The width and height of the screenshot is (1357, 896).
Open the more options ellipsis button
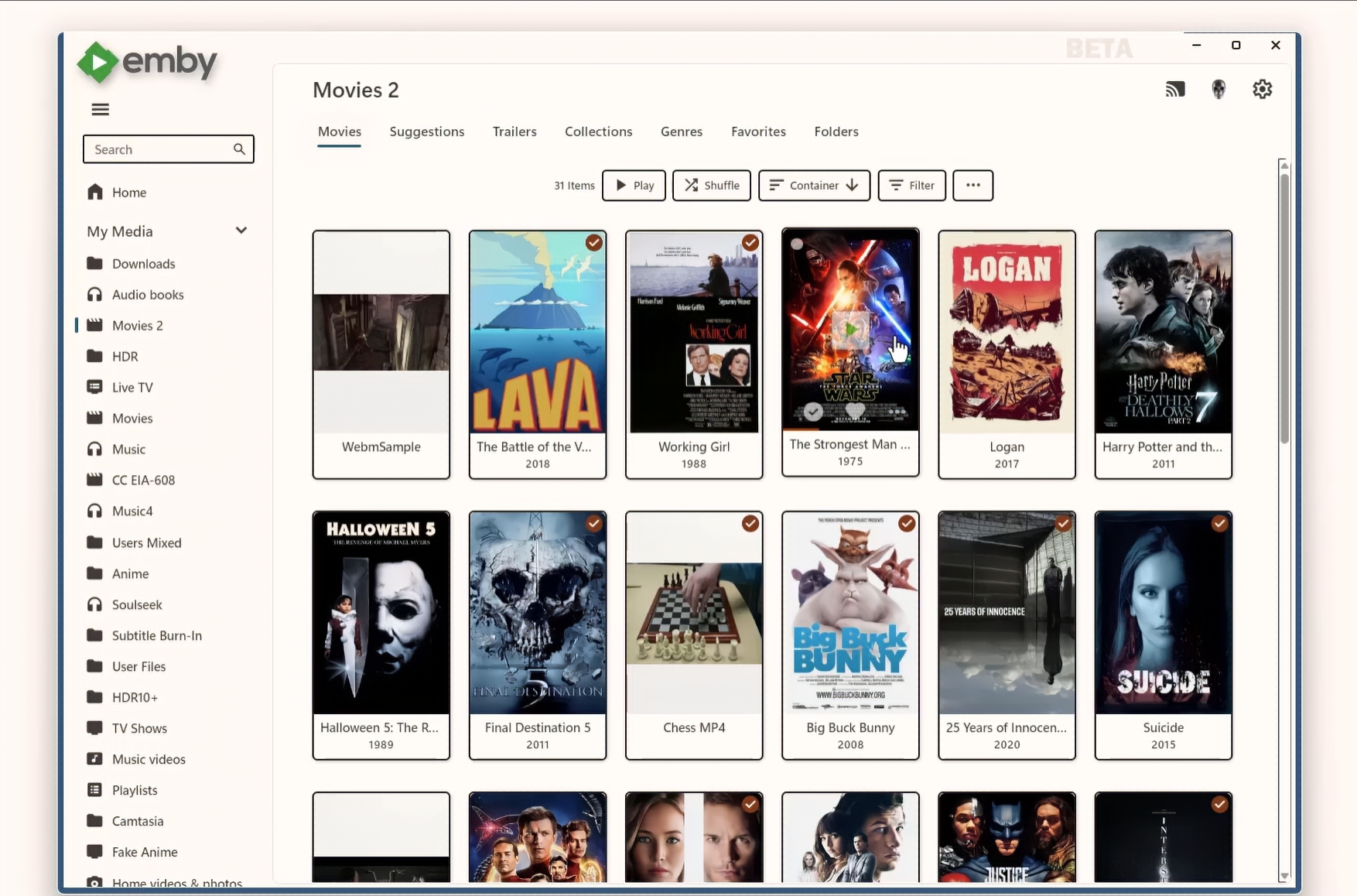pos(972,185)
